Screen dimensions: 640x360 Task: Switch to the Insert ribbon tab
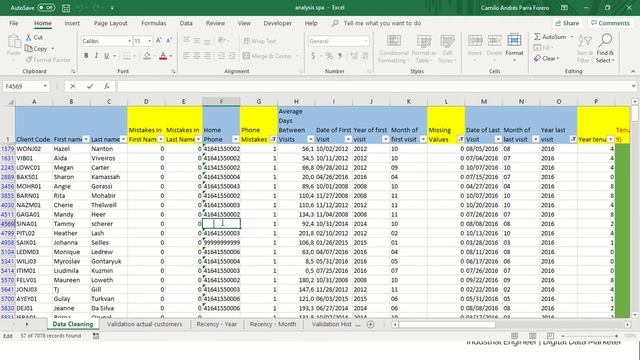point(72,23)
